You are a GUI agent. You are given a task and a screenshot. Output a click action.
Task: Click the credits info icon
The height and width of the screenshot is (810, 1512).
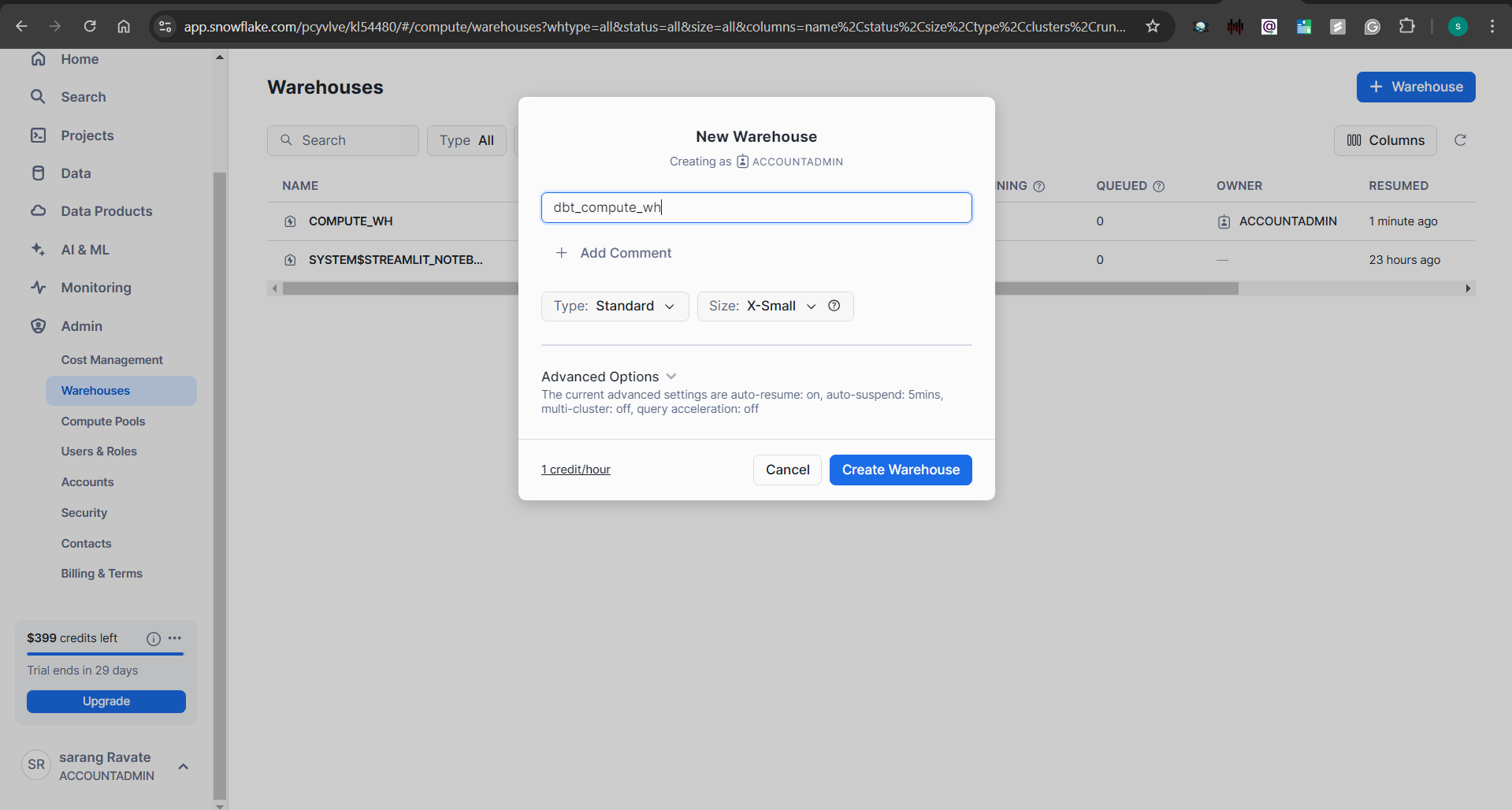pyautogui.click(x=154, y=639)
